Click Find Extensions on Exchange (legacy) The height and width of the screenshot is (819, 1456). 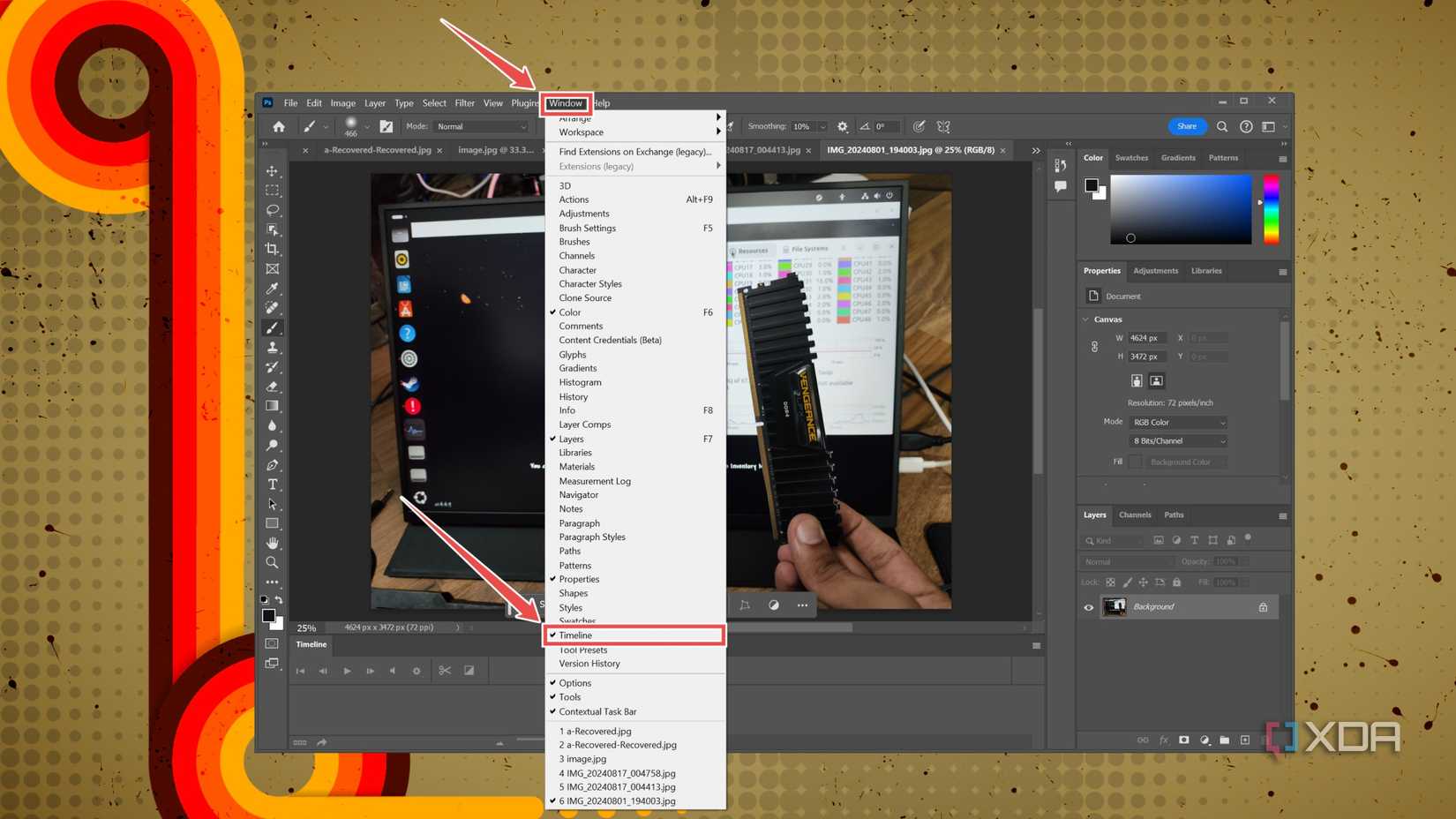point(634,152)
